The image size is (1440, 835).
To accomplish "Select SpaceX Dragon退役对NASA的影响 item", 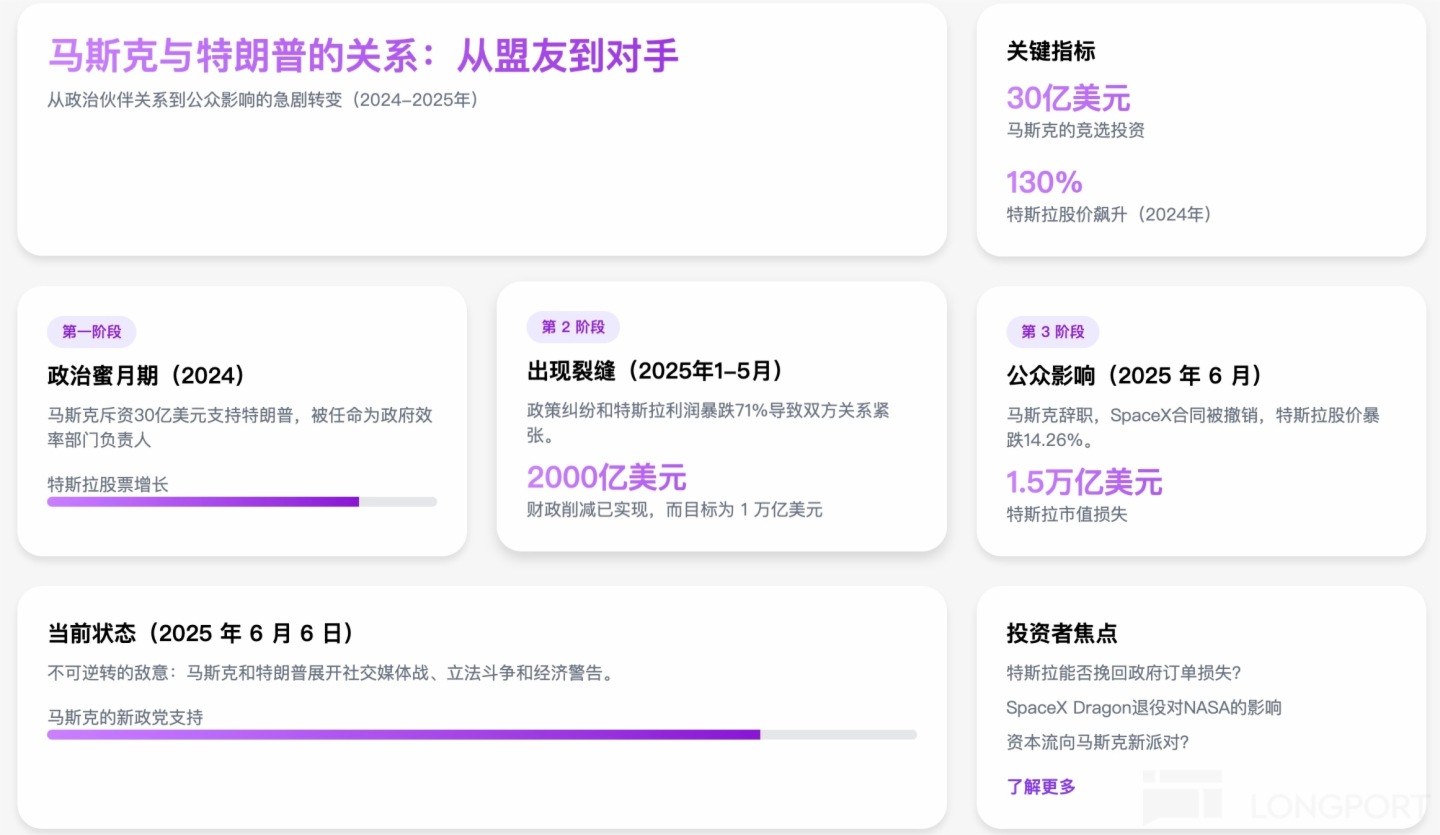I will point(1144,708).
